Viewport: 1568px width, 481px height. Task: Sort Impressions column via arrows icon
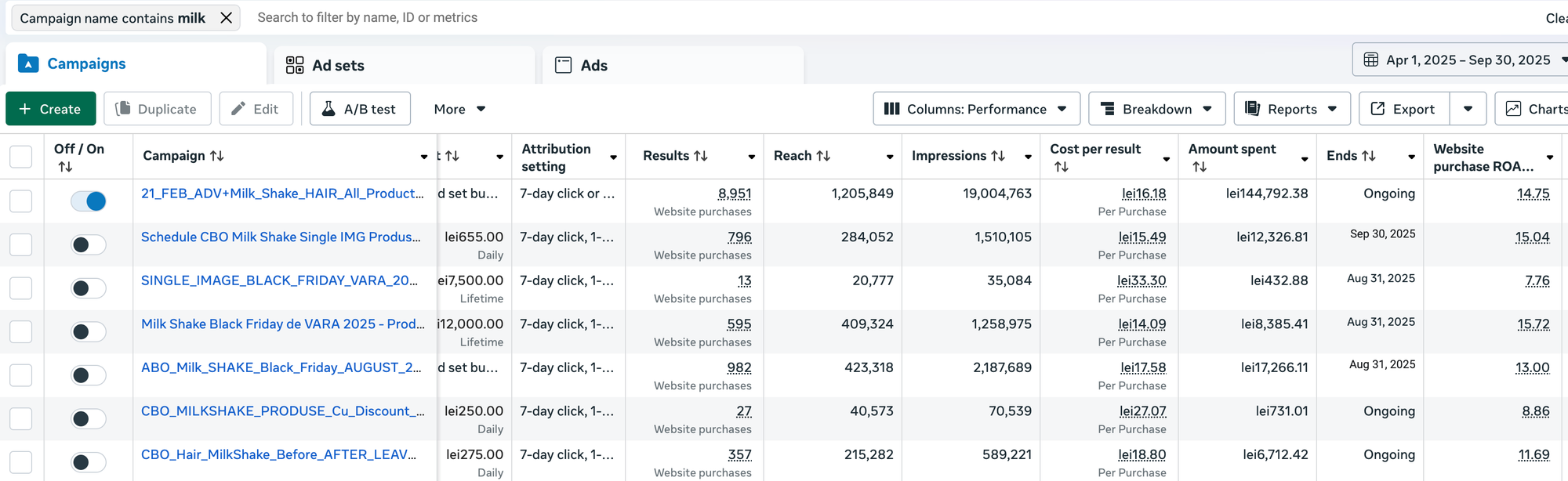tap(998, 156)
